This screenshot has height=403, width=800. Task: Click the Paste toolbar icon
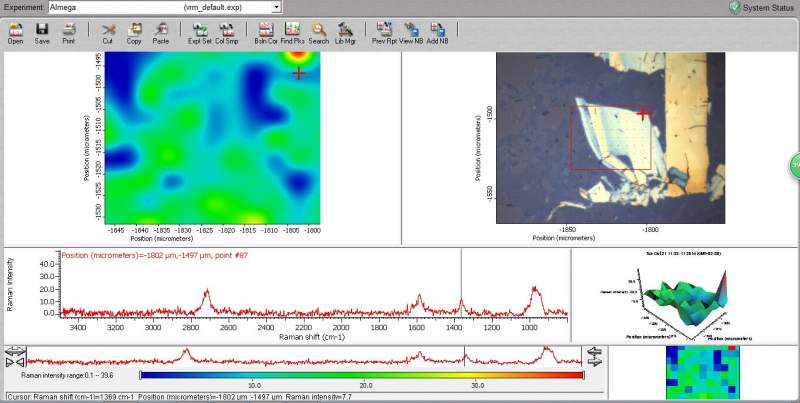pyautogui.click(x=161, y=33)
